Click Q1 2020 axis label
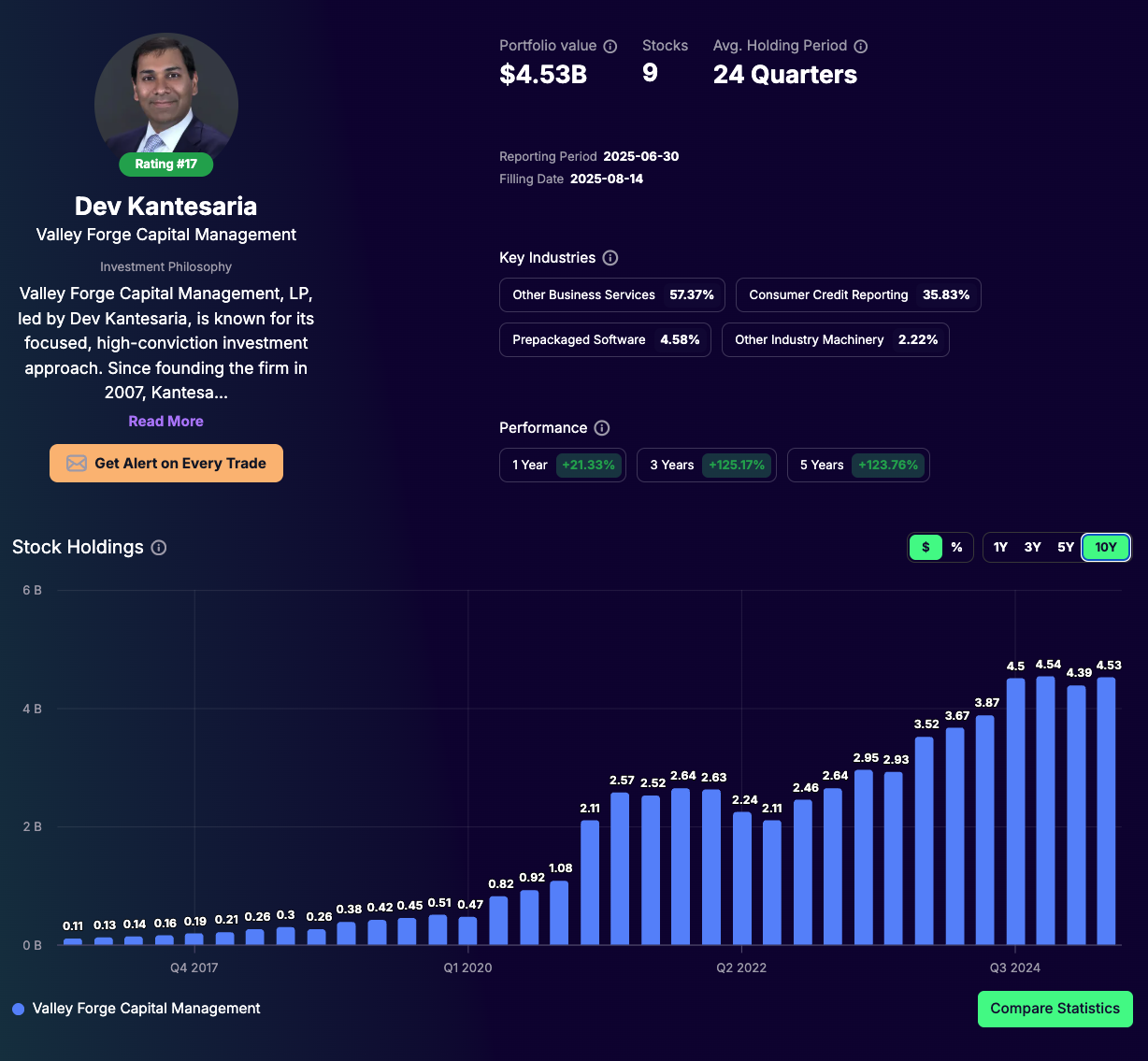 467,968
